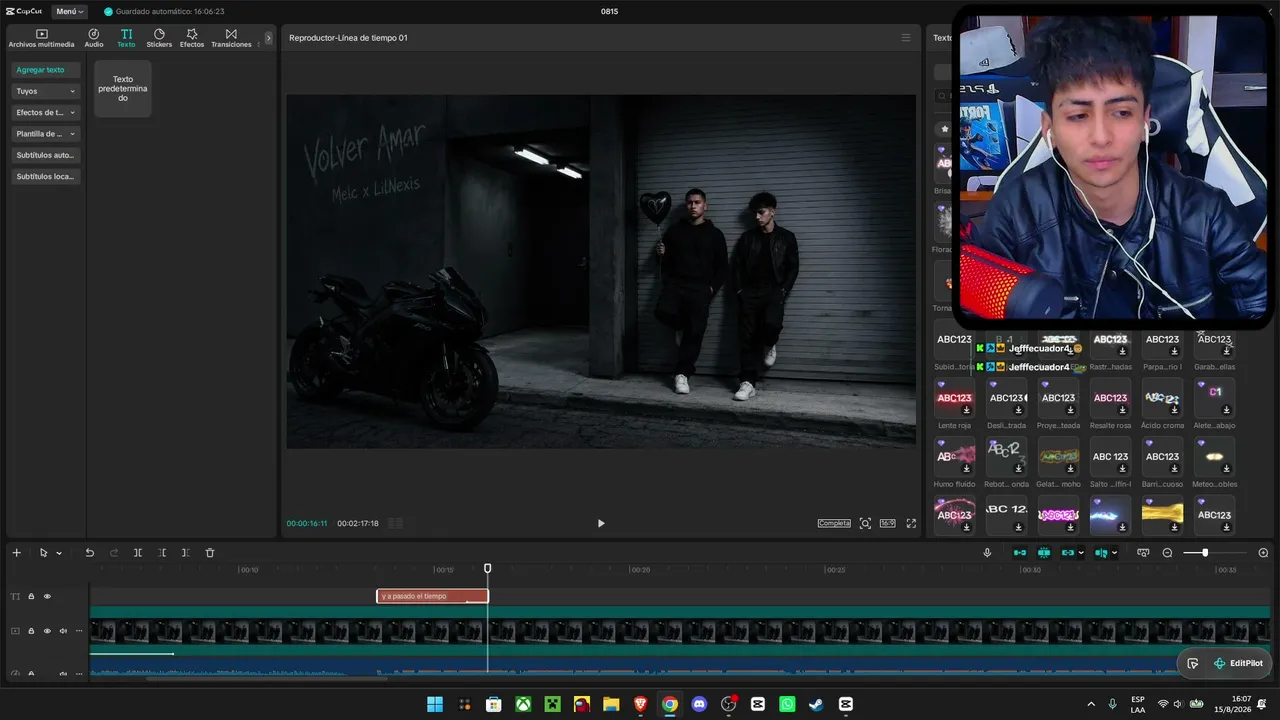
Task: Choose the selection pointer tool
Action: [x=43, y=553]
